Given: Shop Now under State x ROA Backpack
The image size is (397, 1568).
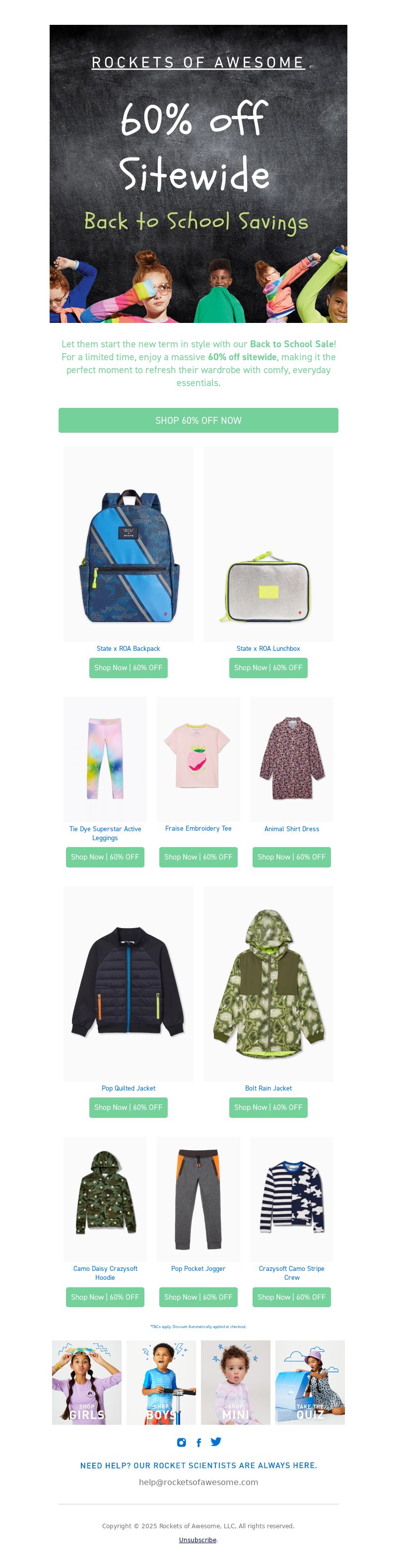Looking at the screenshot, I should [128, 668].
